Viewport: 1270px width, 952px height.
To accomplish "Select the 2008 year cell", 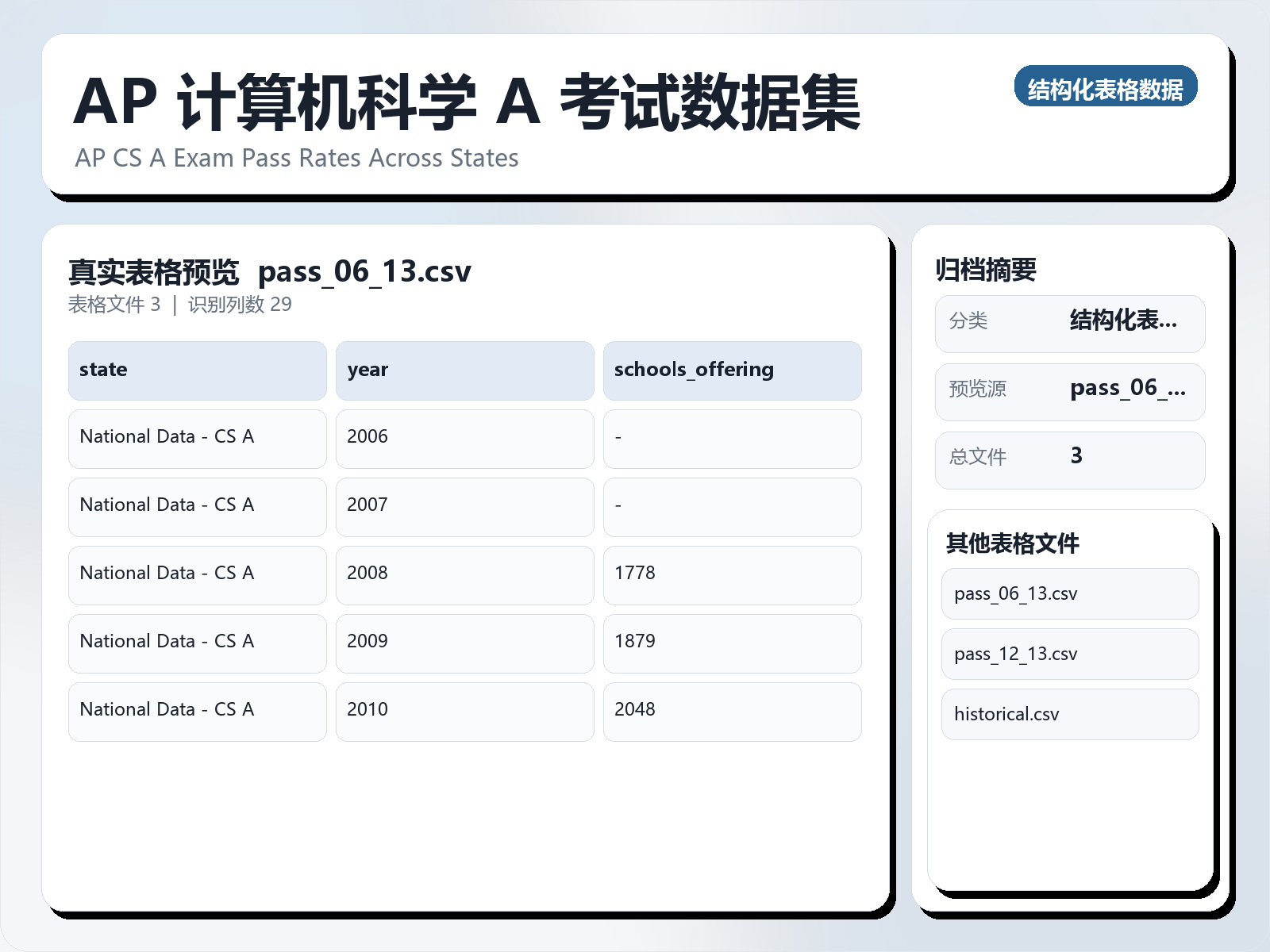I will 465,573.
